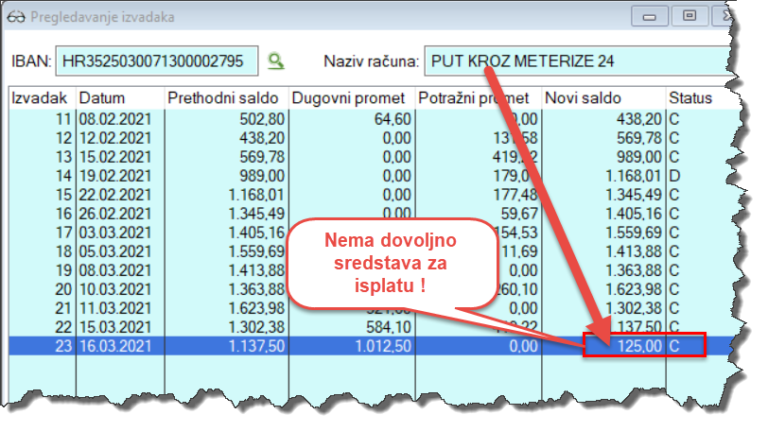Click Potražni promet value 177,48
This screenshot has height=432, width=768.
[x=515, y=194]
